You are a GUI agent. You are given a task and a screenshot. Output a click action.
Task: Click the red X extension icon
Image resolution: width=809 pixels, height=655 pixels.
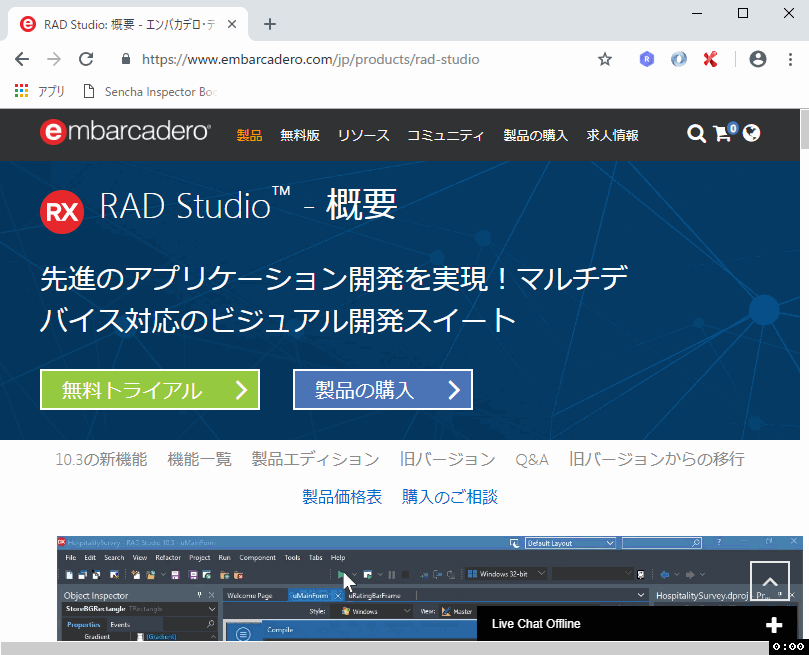point(710,60)
